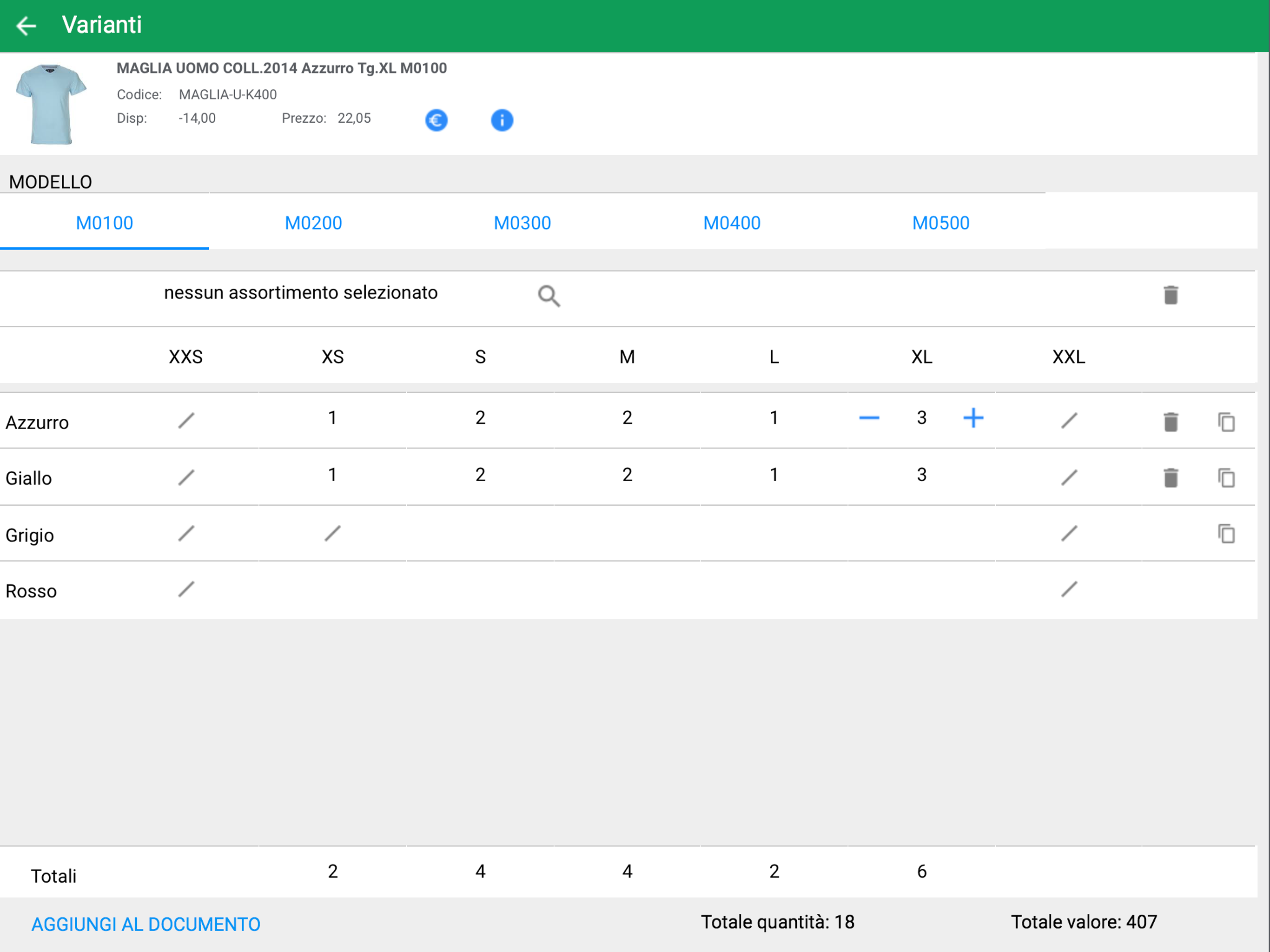1270x952 pixels.
Task: Click the Giallo row label
Action: tap(29, 478)
